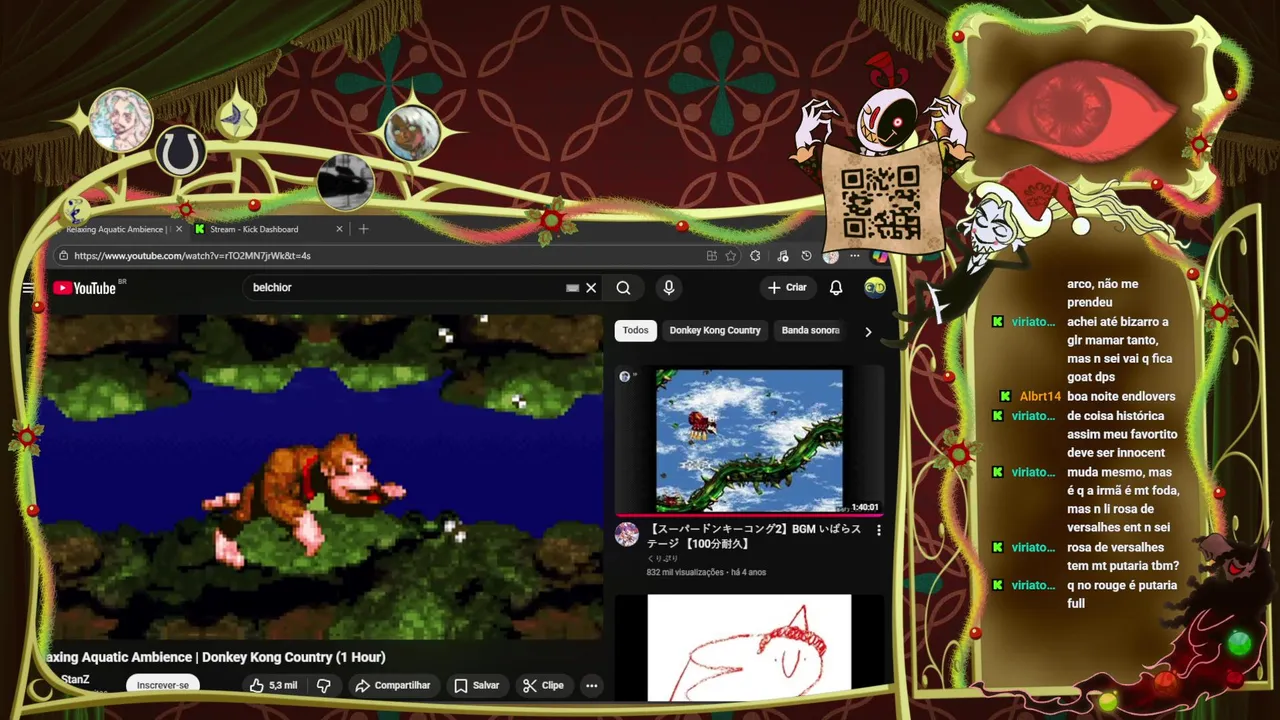Click the Clipe clip button
The width and height of the screenshot is (1280, 720).
tap(543, 685)
